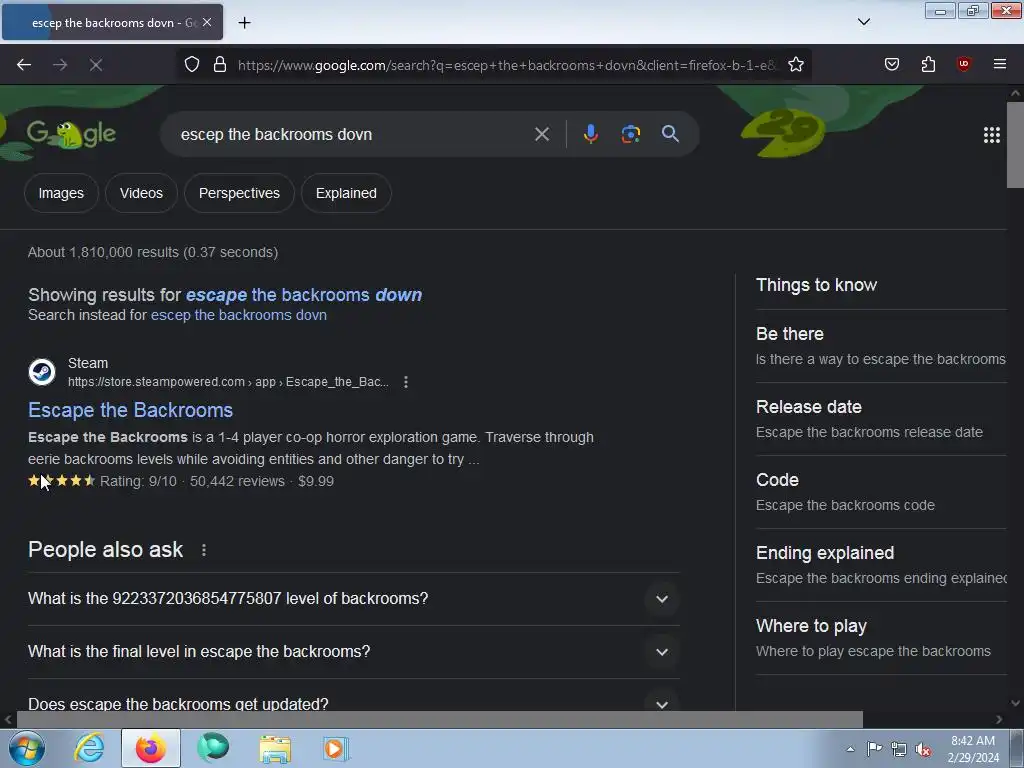Launch Internet Explorer from the taskbar
Screen dimensions: 1024x768
pyautogui.click(x=89, y=748)
